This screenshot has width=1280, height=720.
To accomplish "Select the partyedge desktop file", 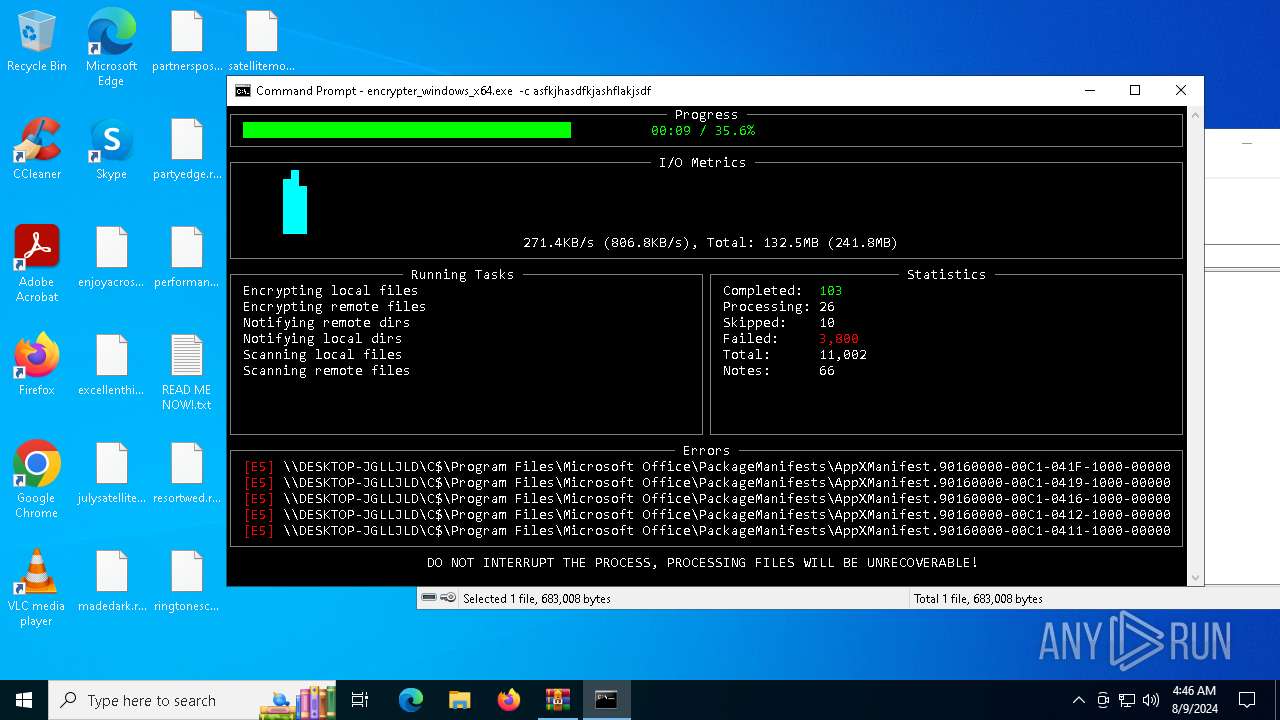I will (187, 150).
